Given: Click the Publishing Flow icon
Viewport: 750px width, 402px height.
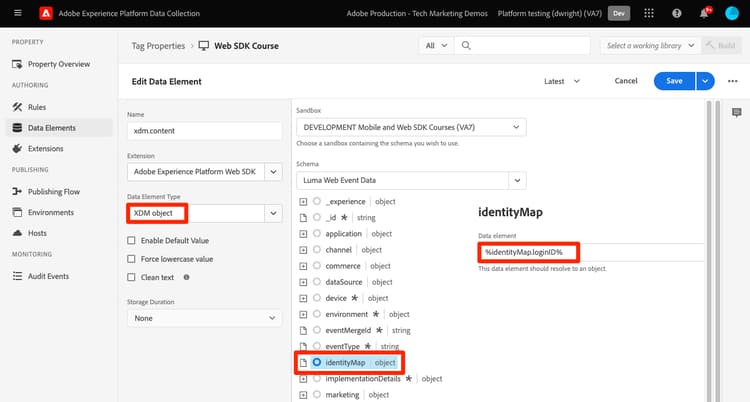Looking at the screenshot, I should click(17, 191).
